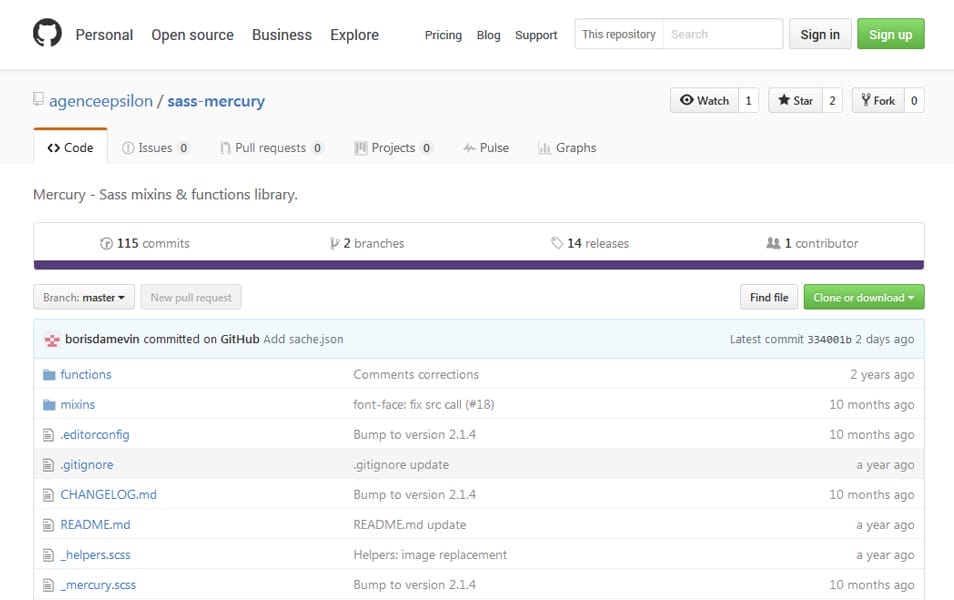View the 1 contributor page
Image resolution: width=954 pixels, height=600 pixels.
[812, 243]
